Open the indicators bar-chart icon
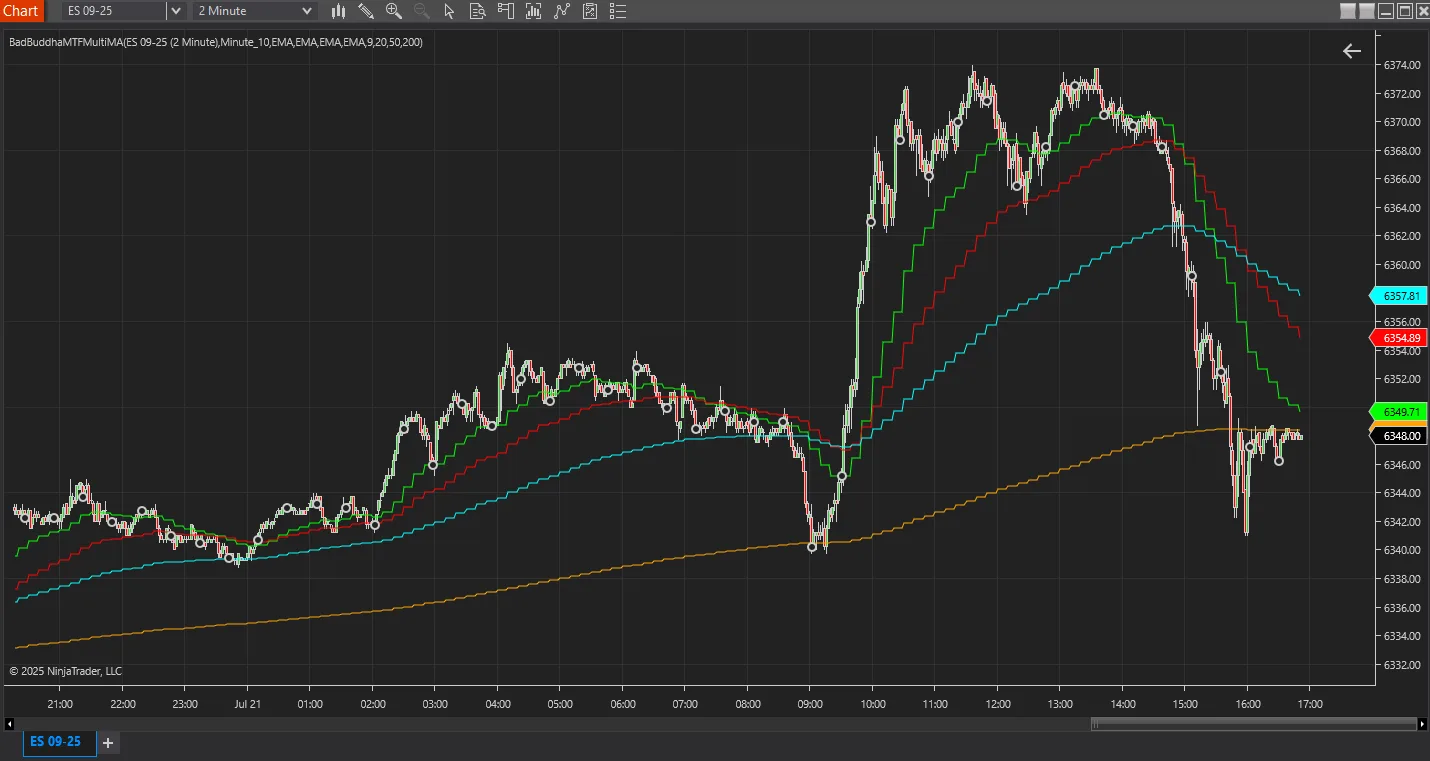 tap(534, 11)
